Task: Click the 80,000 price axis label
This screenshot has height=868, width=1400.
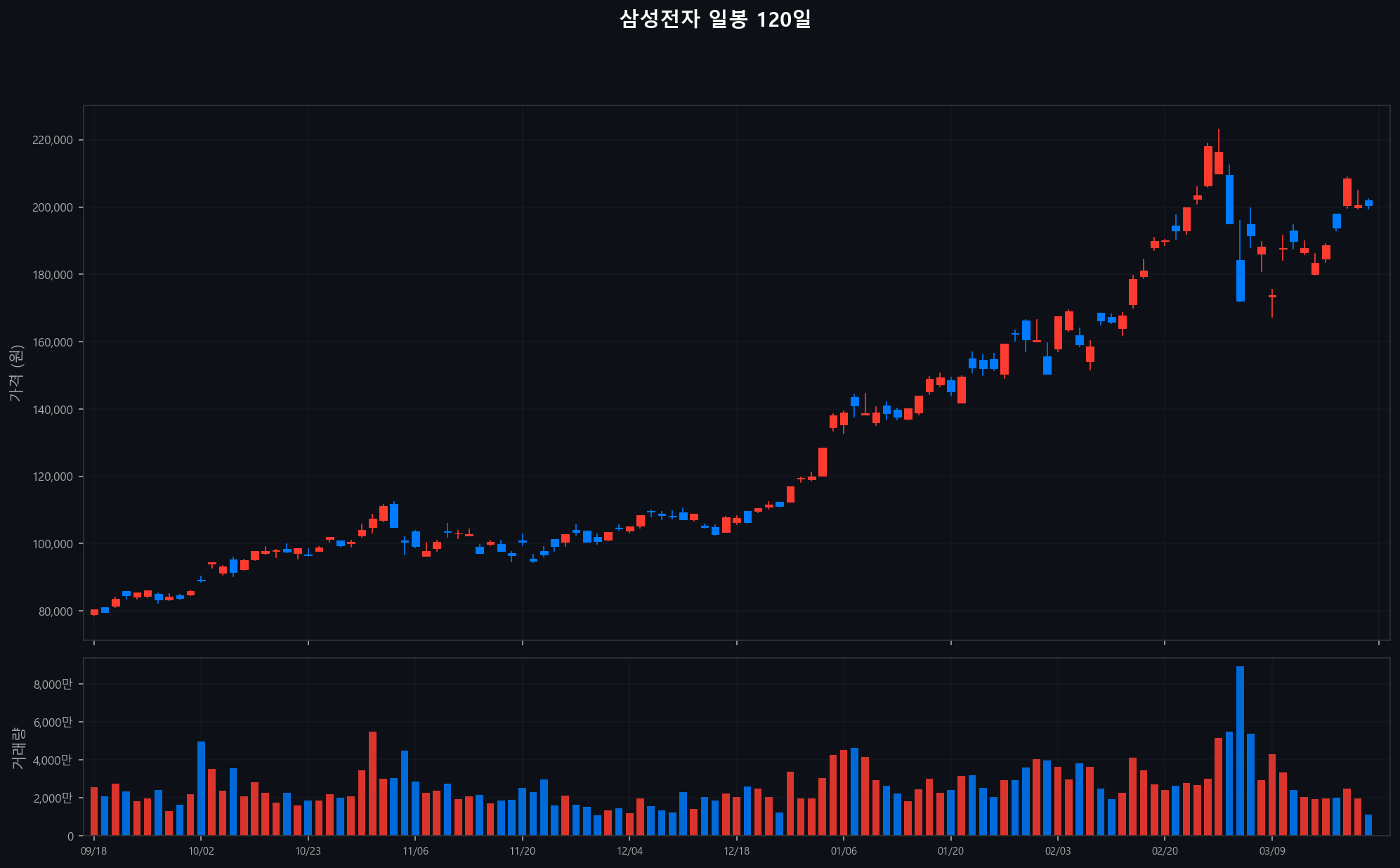Action: 55,611
